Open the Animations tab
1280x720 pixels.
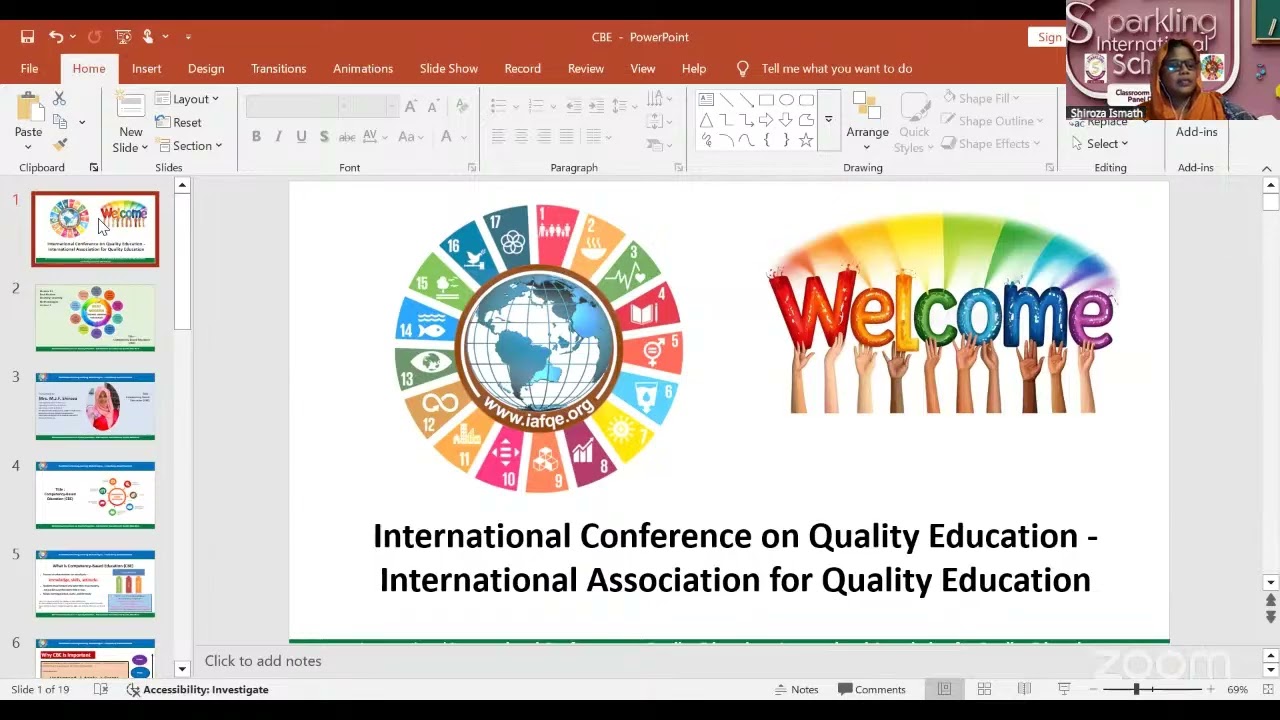pyautogui.click(x=363, y=68)
